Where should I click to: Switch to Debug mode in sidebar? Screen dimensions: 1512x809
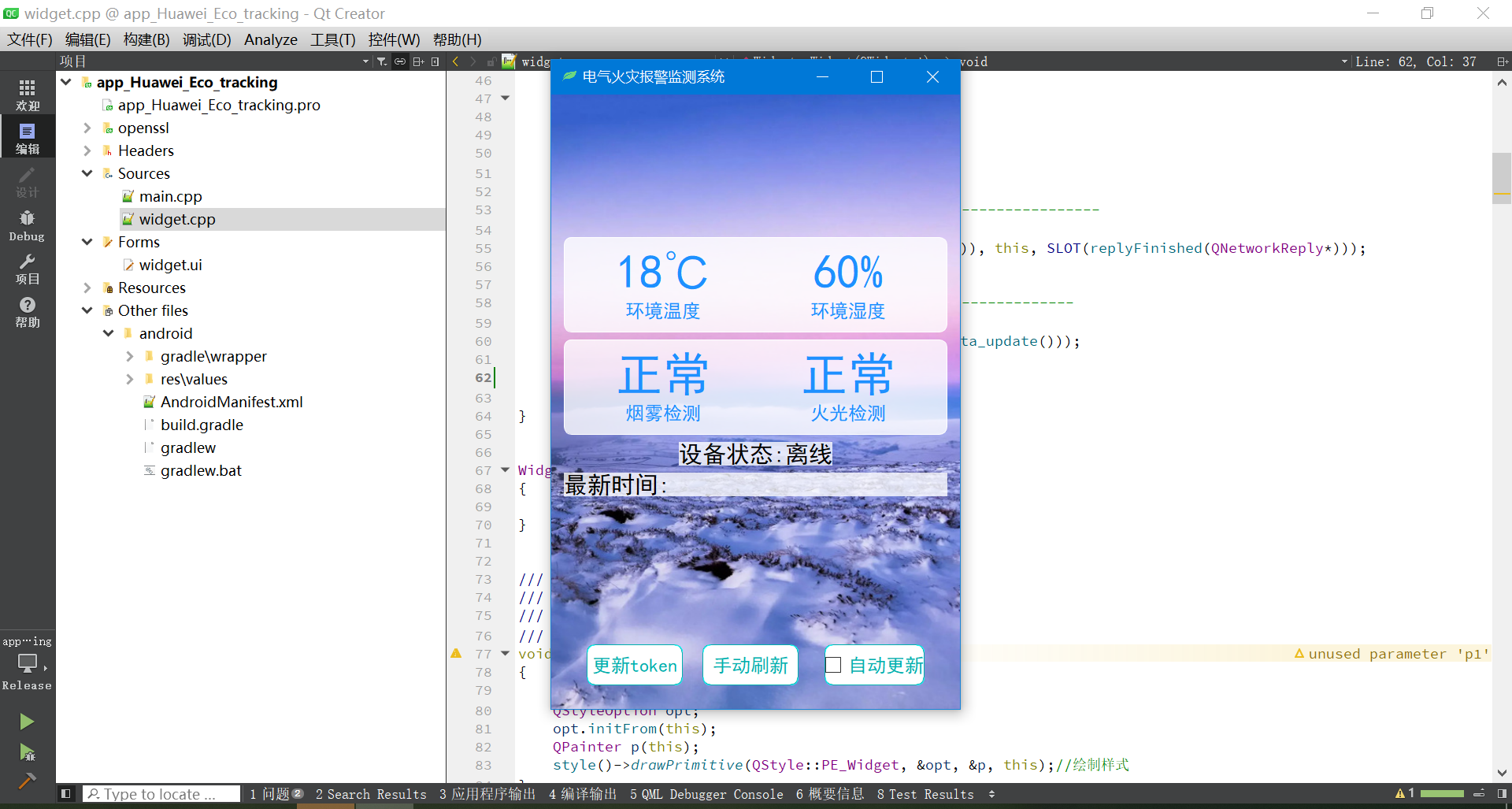(28, 225)
